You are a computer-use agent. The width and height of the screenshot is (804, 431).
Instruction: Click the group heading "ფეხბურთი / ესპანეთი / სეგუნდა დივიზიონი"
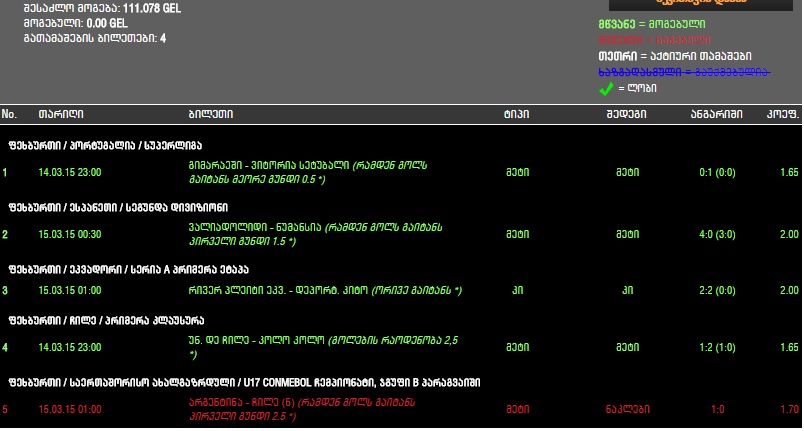pos(118,208)
